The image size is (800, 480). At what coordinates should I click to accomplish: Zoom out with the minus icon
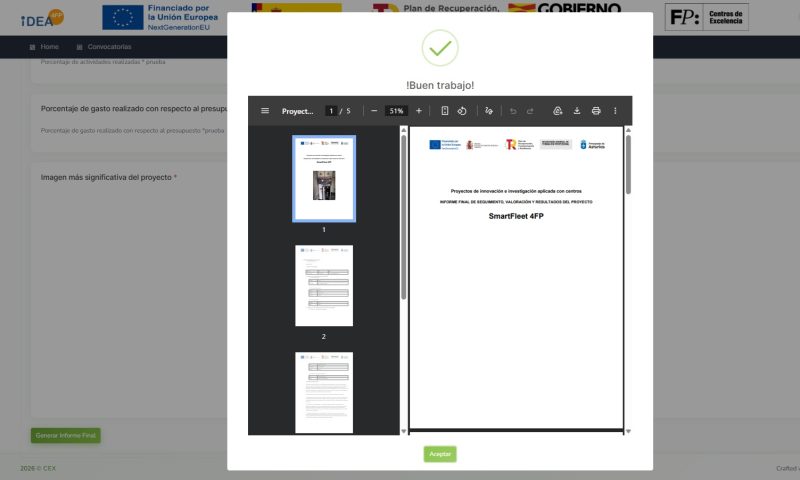374,111
